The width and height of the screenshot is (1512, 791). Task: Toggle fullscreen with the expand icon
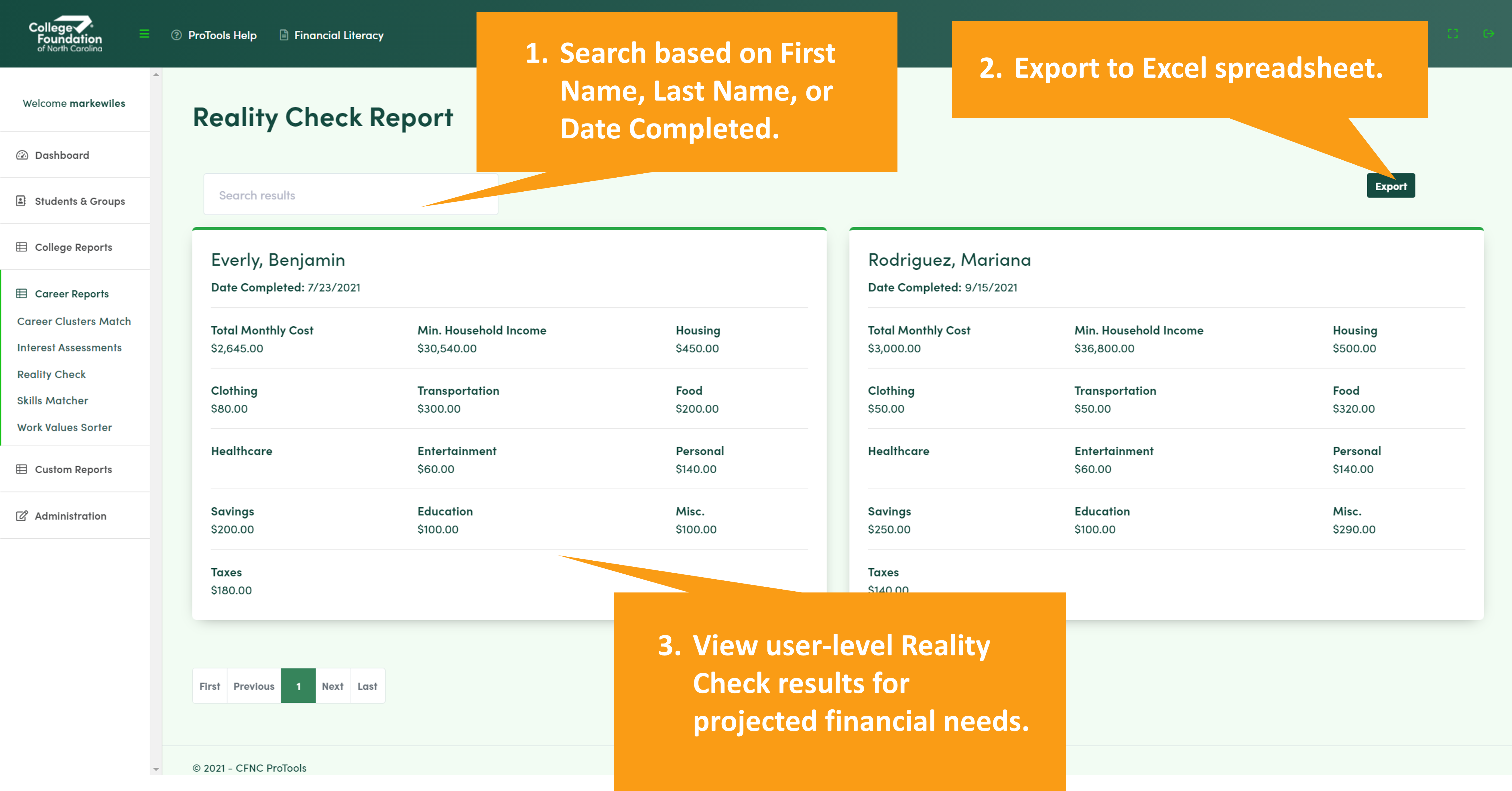tap(1453, 34)
